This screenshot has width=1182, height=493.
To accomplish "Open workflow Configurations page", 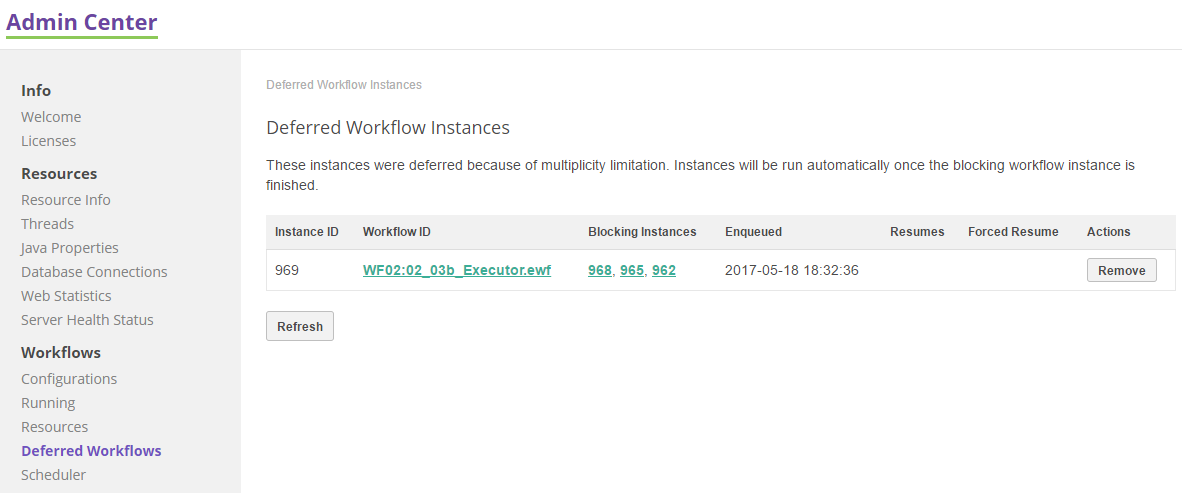I will pos(69,379).
